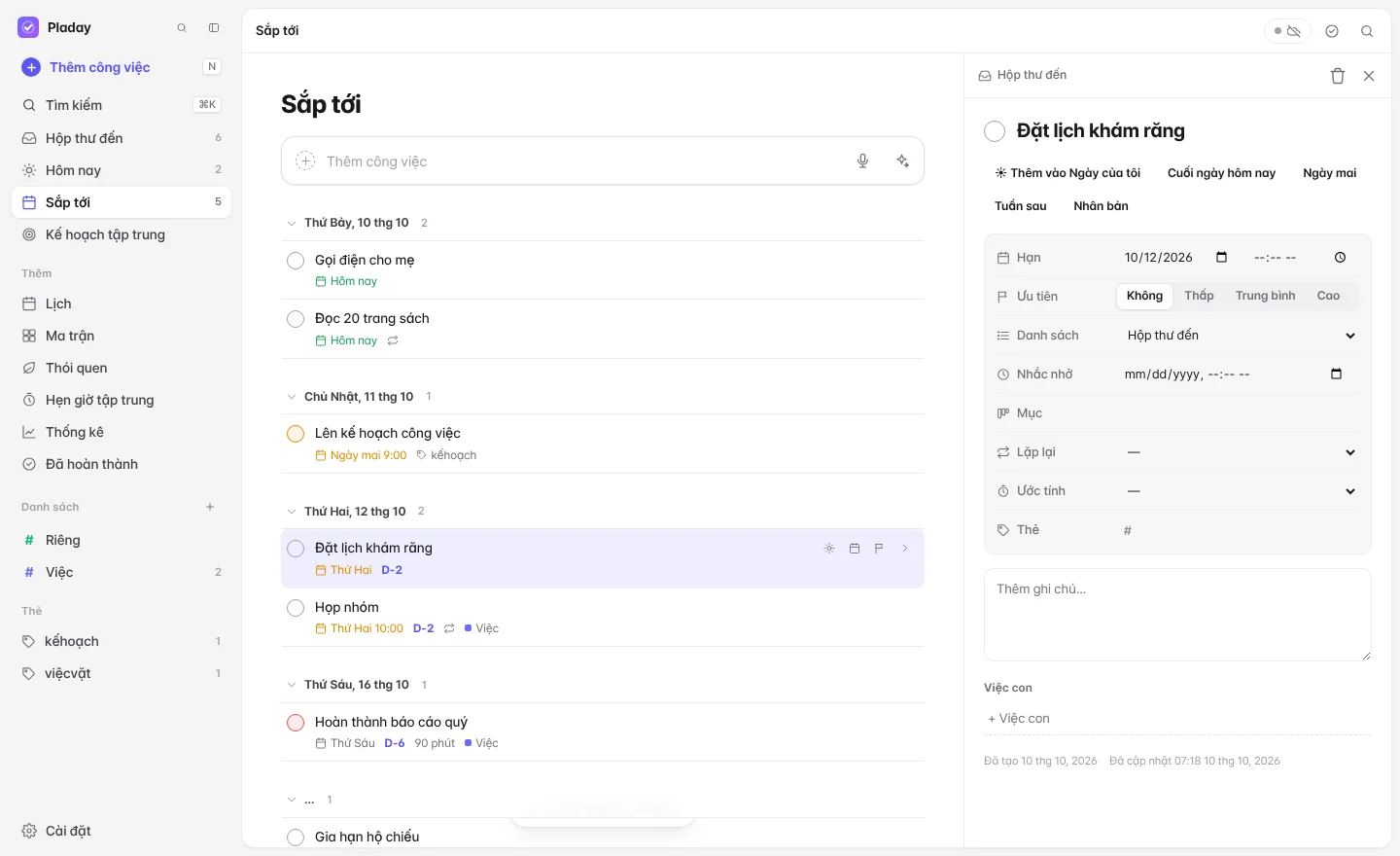
Task: Toggle the cloud sync switch in the top bar
Action: coord(1287,31)
